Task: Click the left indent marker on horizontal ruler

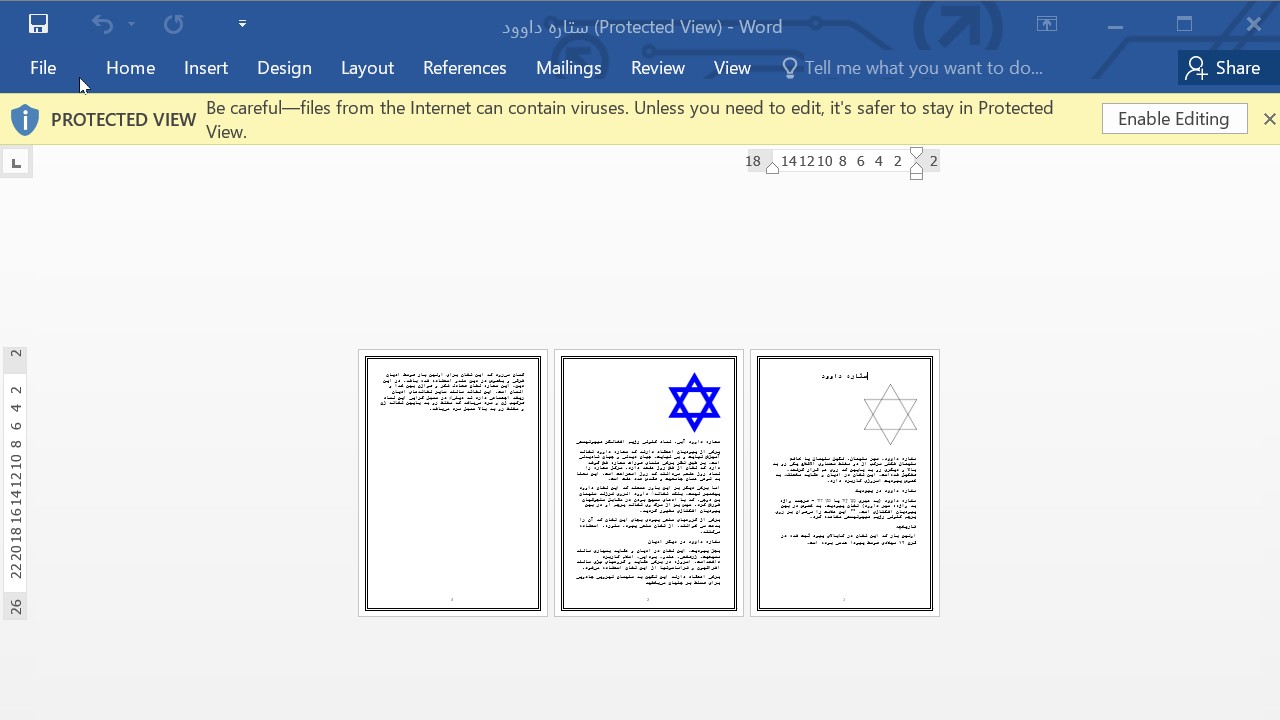Action: (x=772, y=168)
